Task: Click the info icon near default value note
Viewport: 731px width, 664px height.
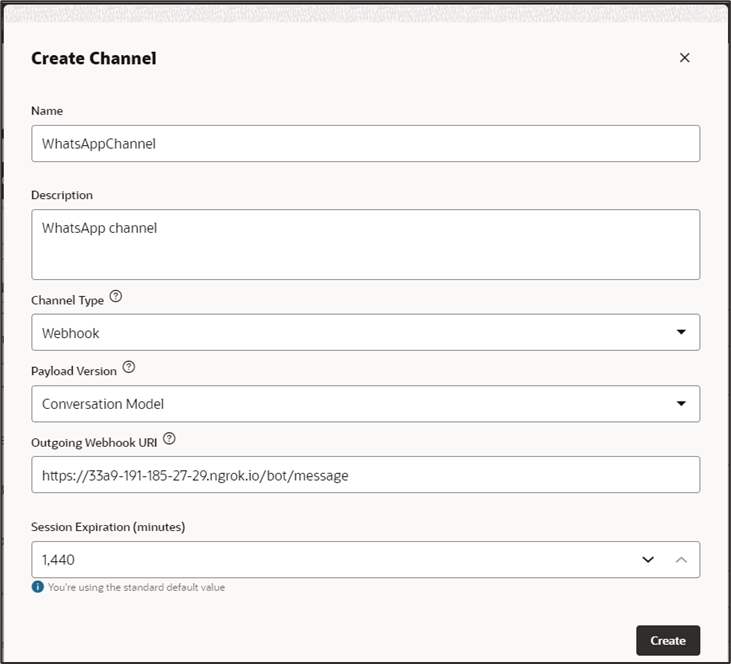Action: [38, 587]
